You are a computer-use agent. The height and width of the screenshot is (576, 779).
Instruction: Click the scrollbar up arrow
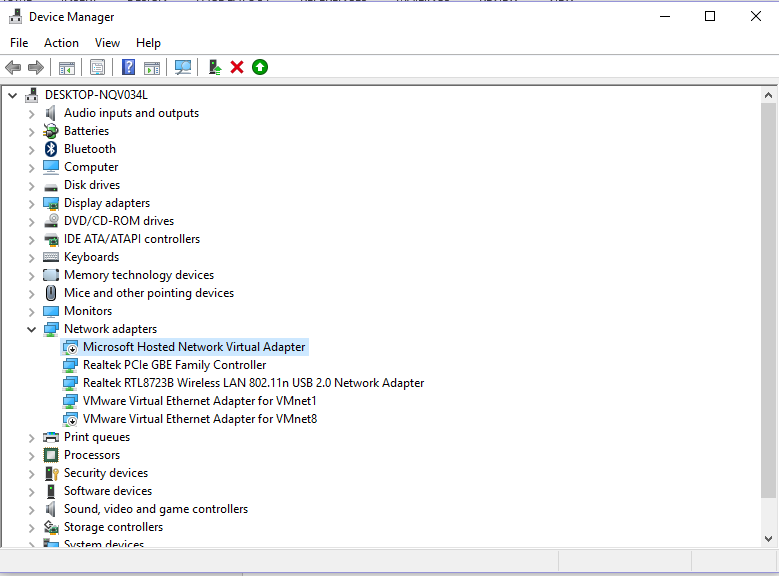click(768, 95)
